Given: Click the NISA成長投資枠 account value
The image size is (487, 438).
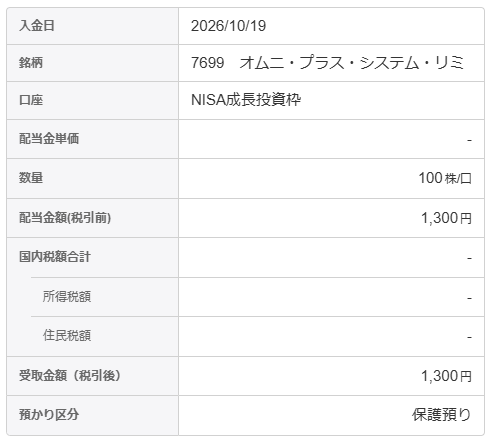Looking at the screenshot, I should click(246, 100).
